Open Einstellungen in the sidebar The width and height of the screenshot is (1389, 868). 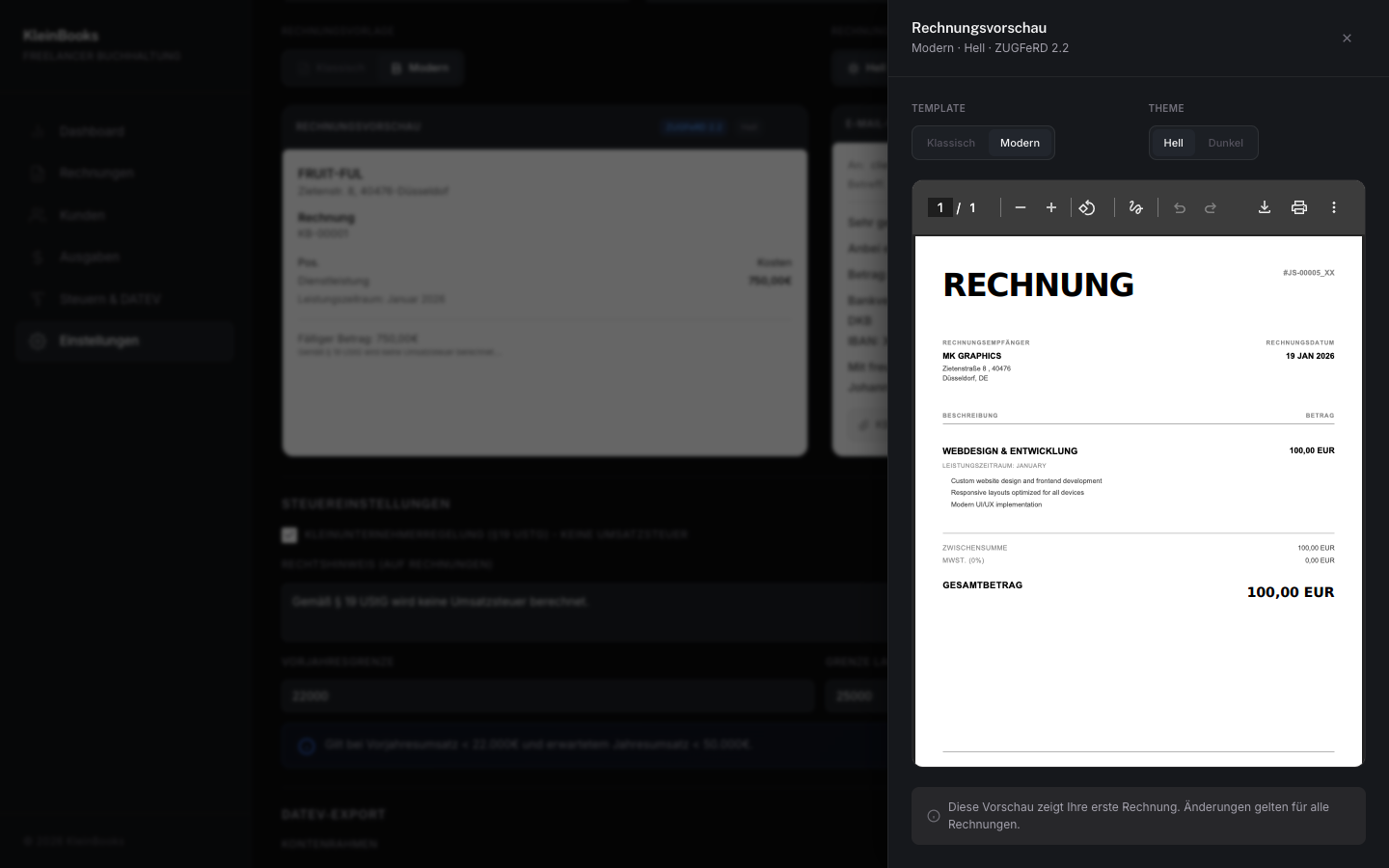click(98, 340)
